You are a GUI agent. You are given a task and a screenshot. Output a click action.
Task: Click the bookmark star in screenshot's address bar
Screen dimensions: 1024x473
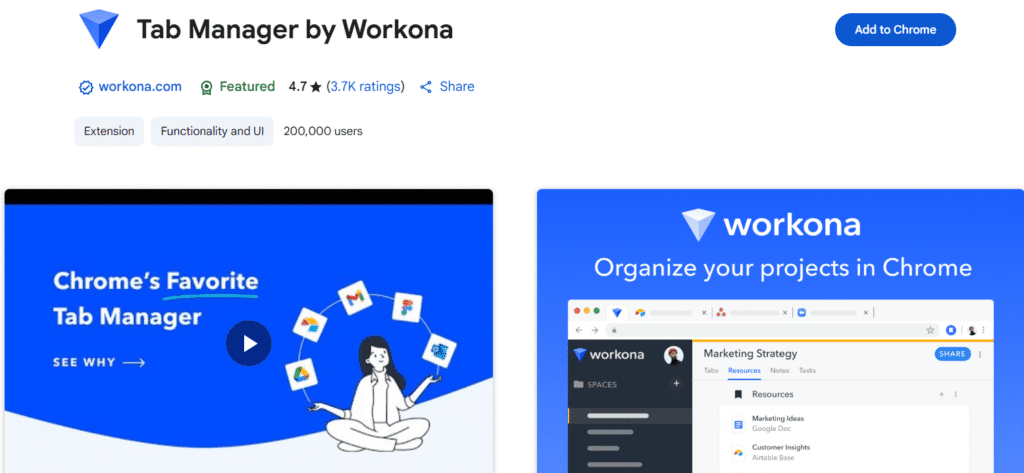click(x=930, y=331)
